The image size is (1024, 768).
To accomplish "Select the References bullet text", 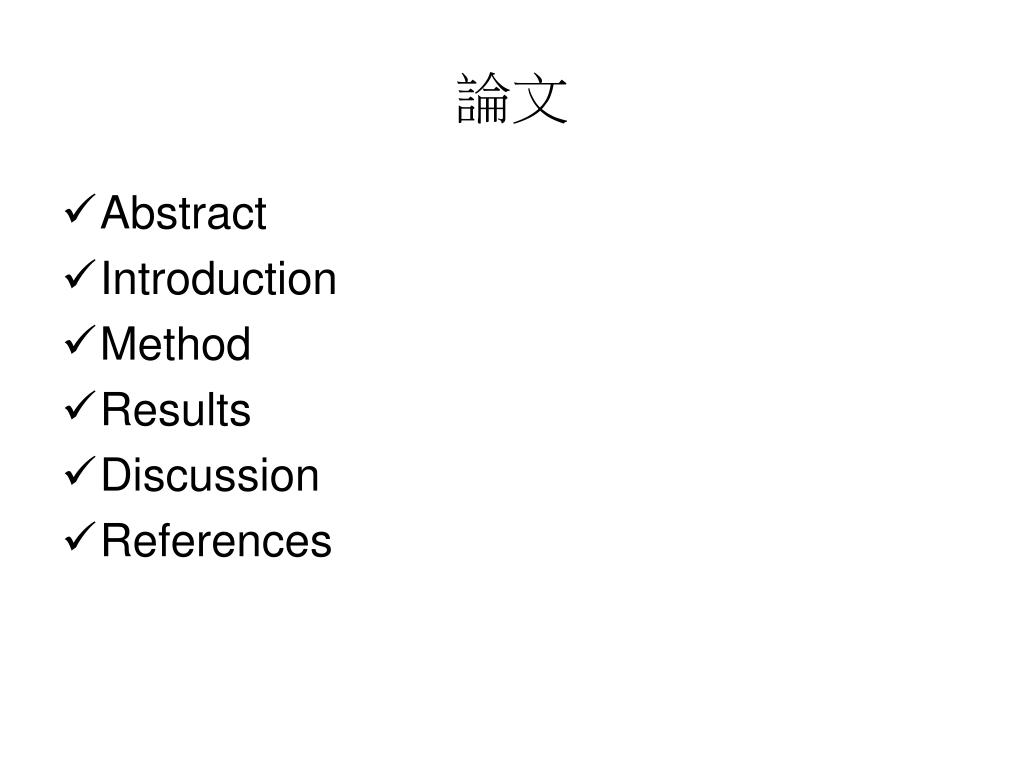I will (x=217, y=541).
